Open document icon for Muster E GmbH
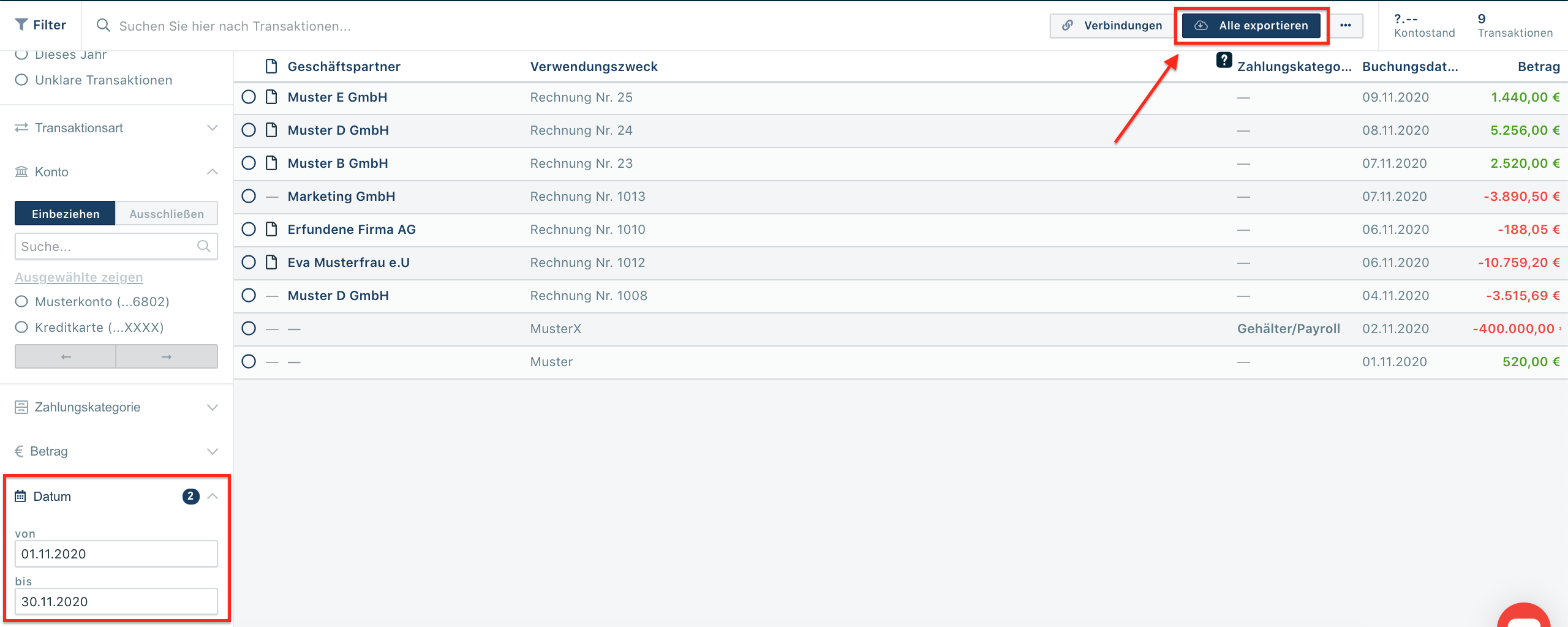This screenshot has height=627, width=1568. coord(271,97)
